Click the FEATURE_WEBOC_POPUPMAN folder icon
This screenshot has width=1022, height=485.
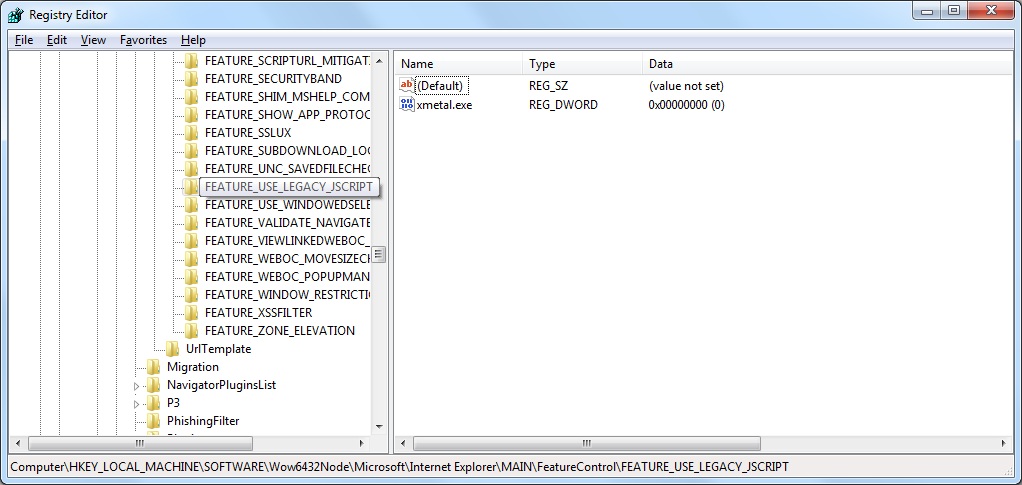191,276
